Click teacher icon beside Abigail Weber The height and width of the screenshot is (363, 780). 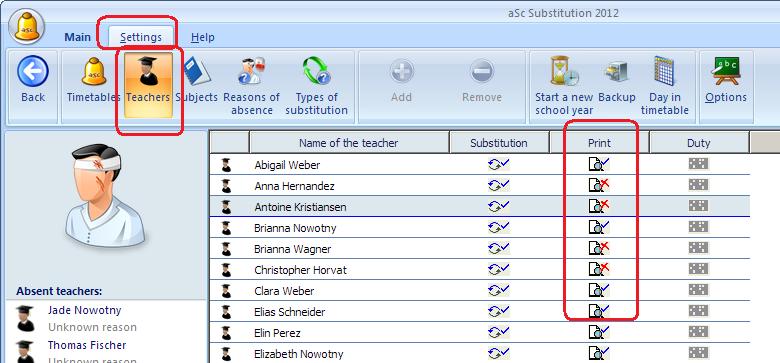pos(227,165)
